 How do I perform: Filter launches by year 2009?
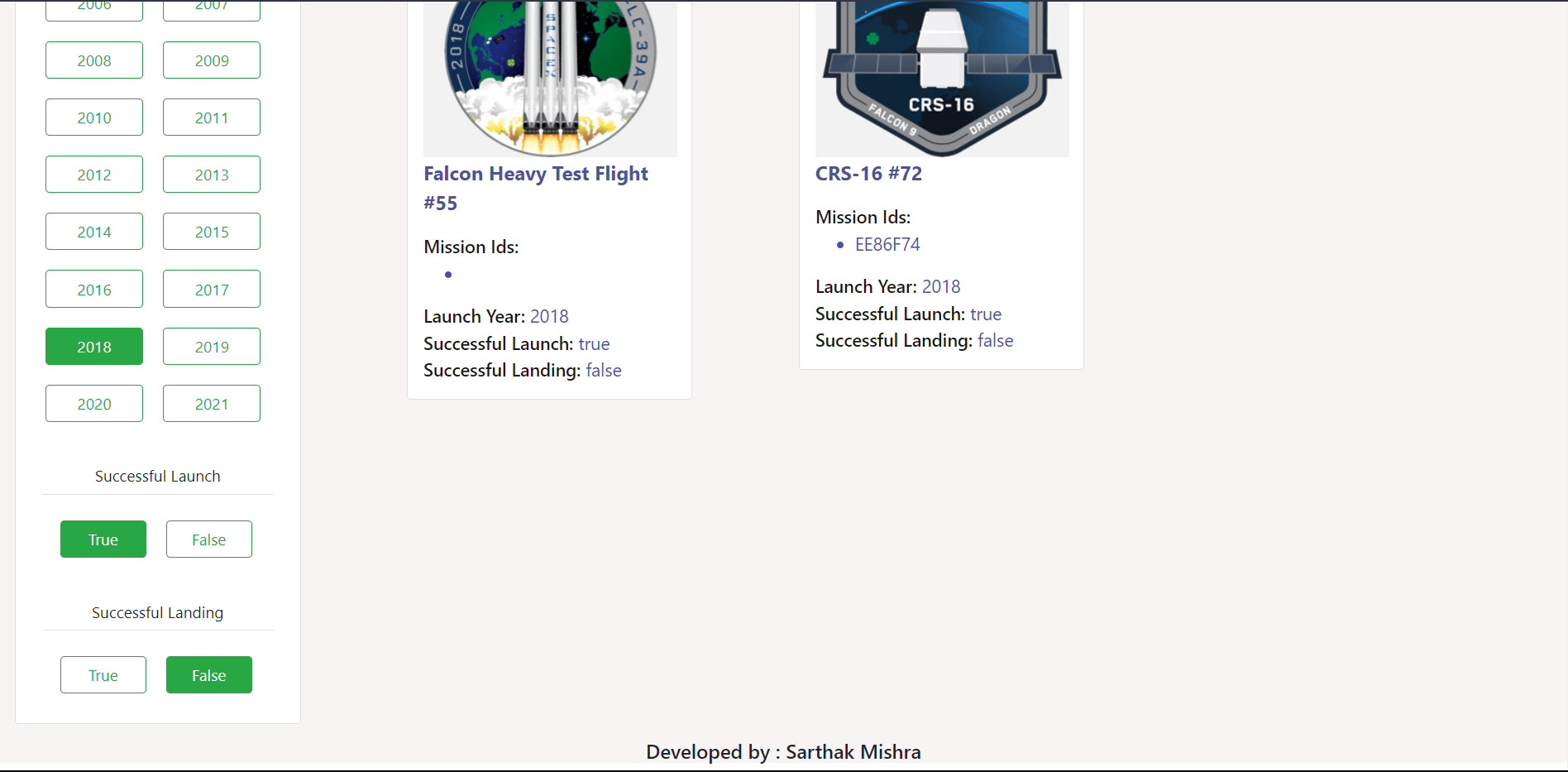[x=212, y=60]
